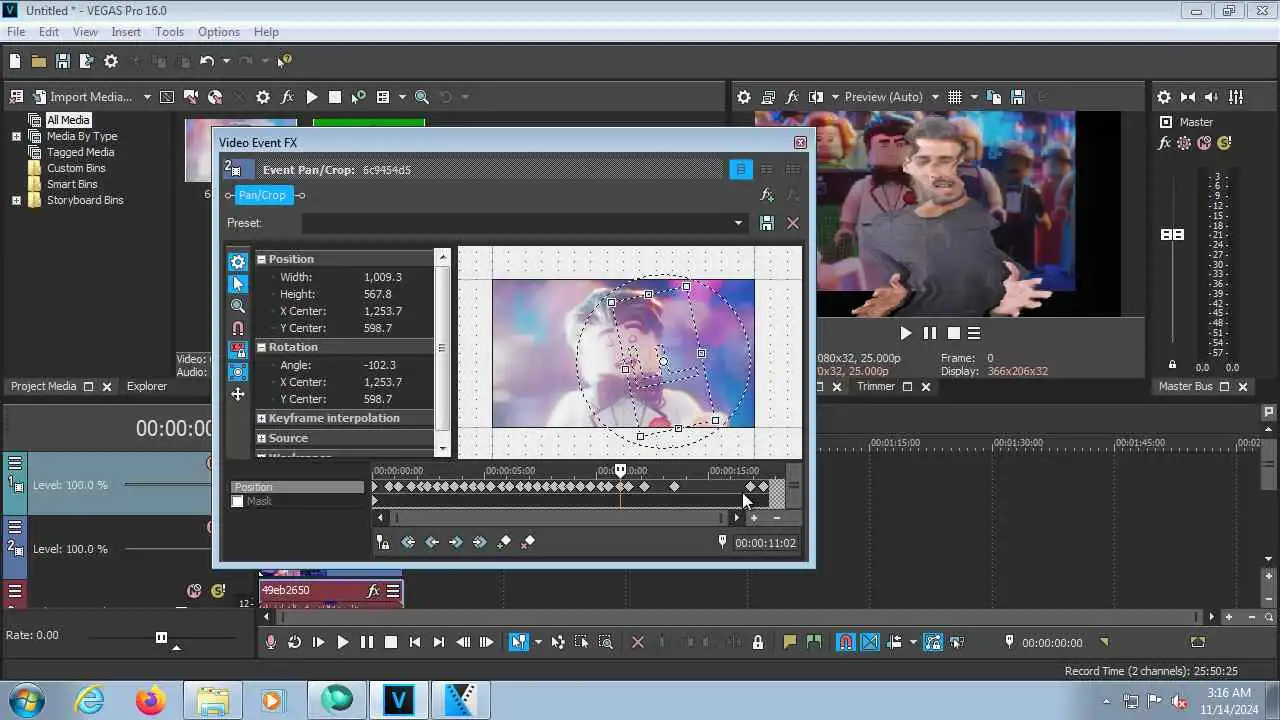
Task: Click the Delete Keyframe diamond button
Action: tap(529, 542)
